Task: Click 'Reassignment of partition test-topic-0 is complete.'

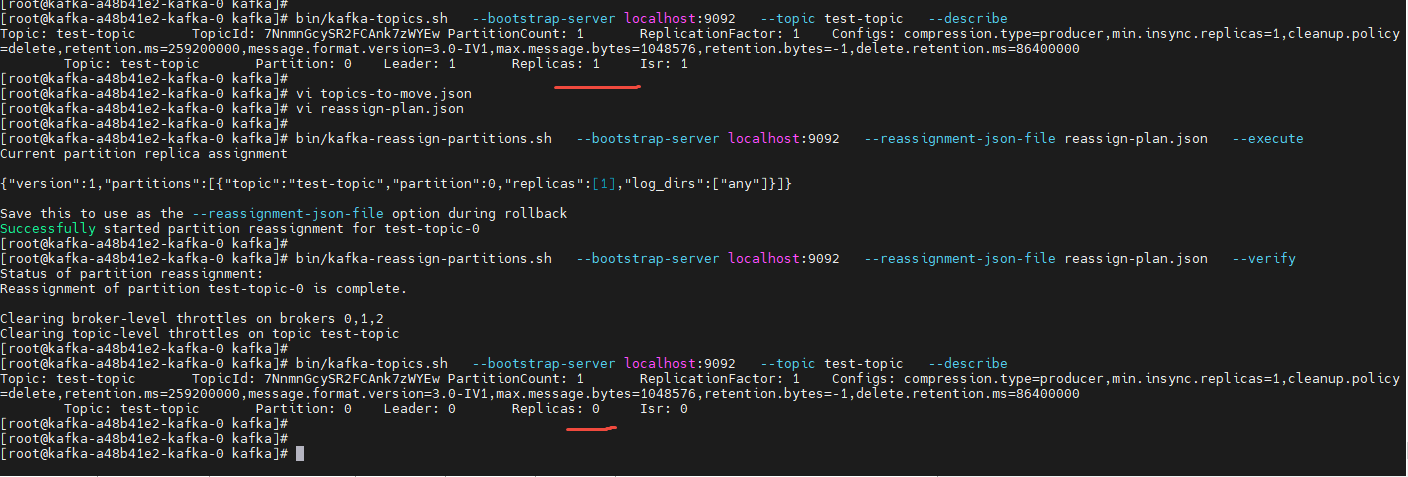Action: tap(204, 289)
